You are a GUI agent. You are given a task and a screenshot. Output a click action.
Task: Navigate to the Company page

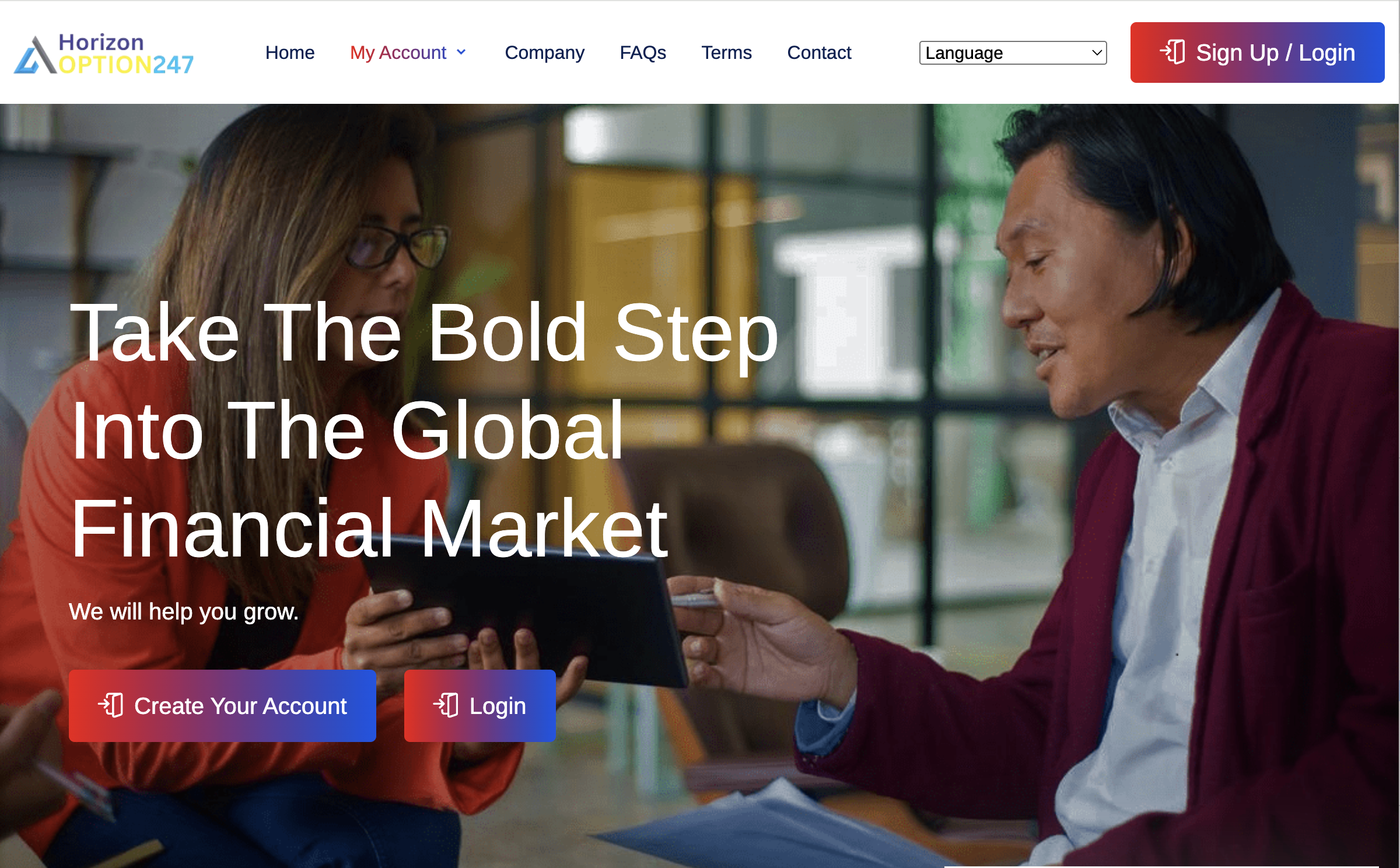[x=544, y=52]
